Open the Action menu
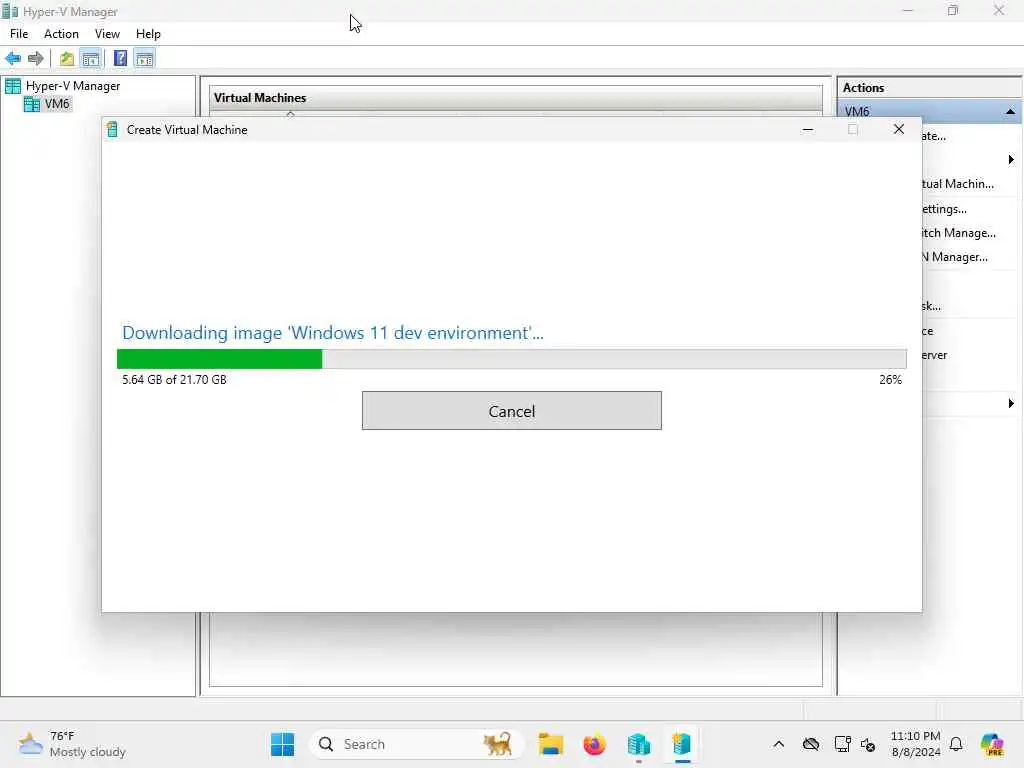1024x768 pixels. (x=61, y=34)
